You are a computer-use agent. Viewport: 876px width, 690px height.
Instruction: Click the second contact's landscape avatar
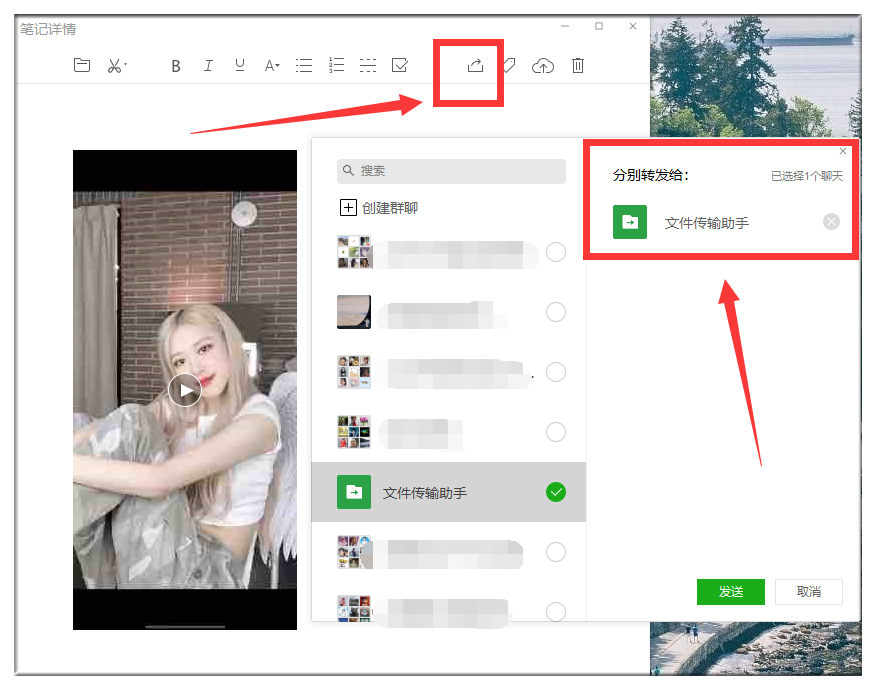click(354, 312)
